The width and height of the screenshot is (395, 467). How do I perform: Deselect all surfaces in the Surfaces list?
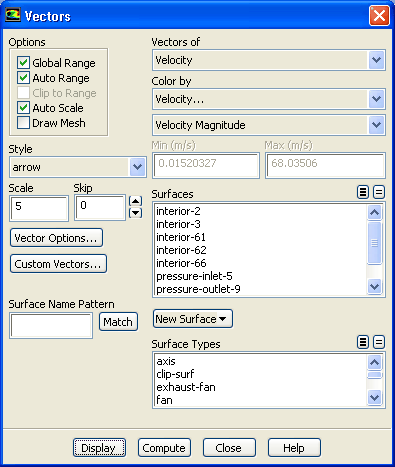click(x=379, y=192)
